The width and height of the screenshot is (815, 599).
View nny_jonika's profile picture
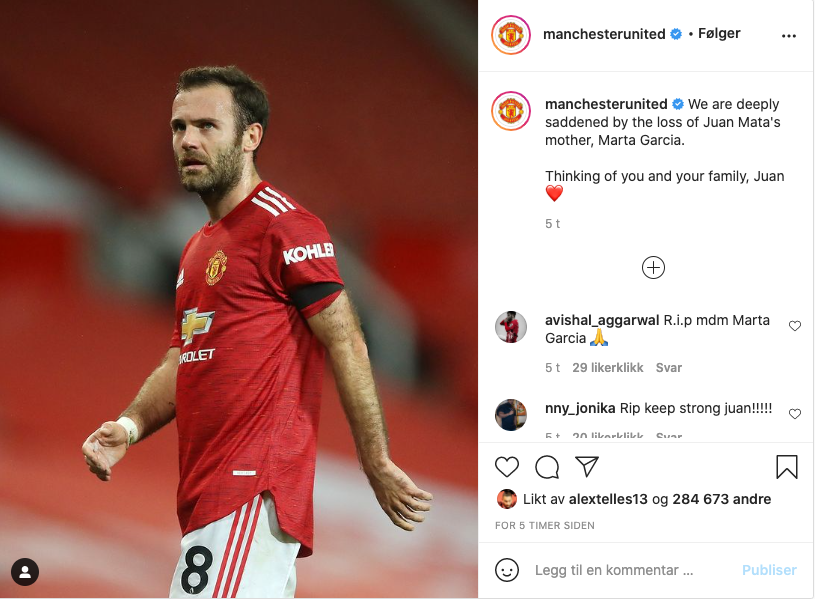click(x=510, y=414)
